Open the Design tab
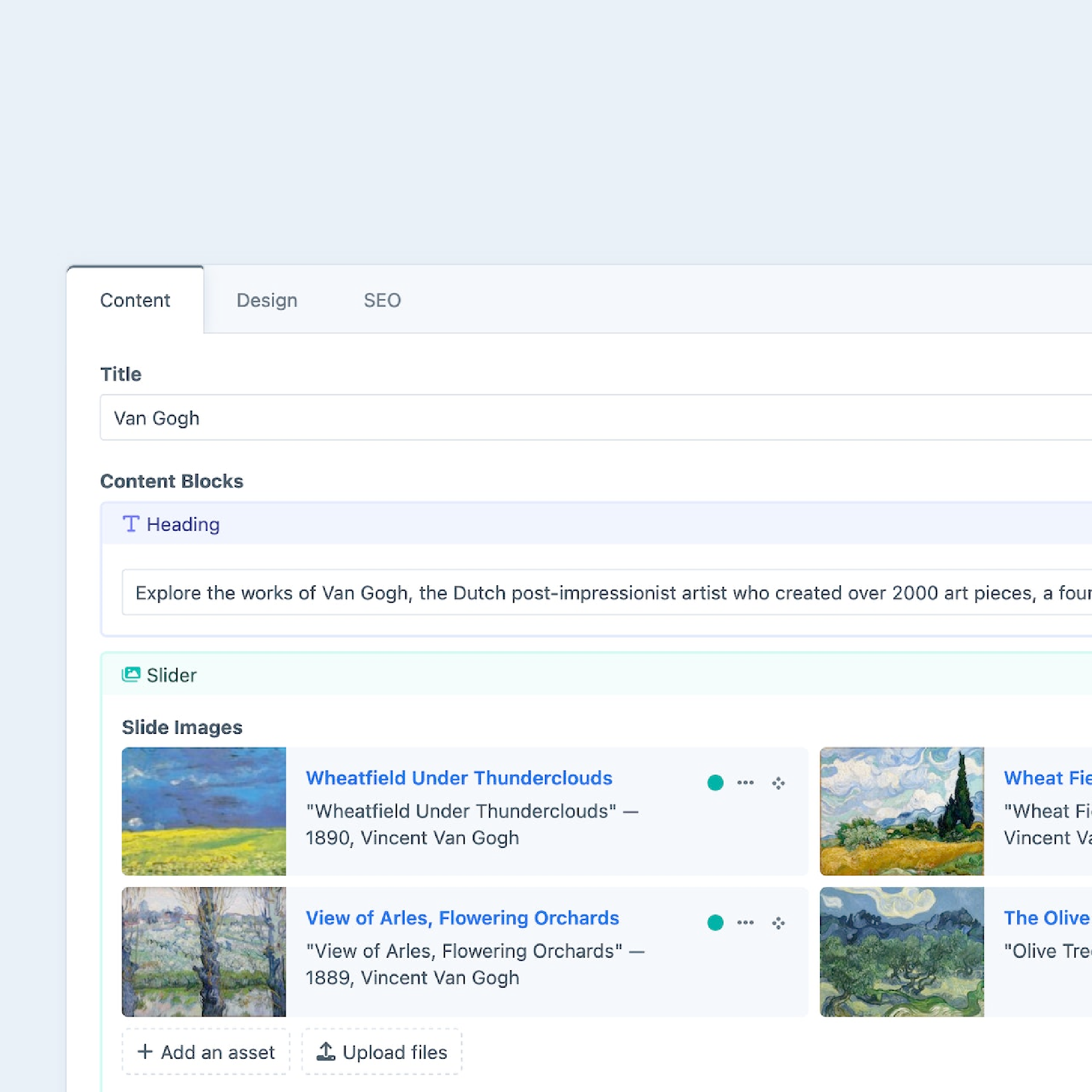This screenshot has height=1092, width=1092. pyautogui.click(x=267, y=300)
